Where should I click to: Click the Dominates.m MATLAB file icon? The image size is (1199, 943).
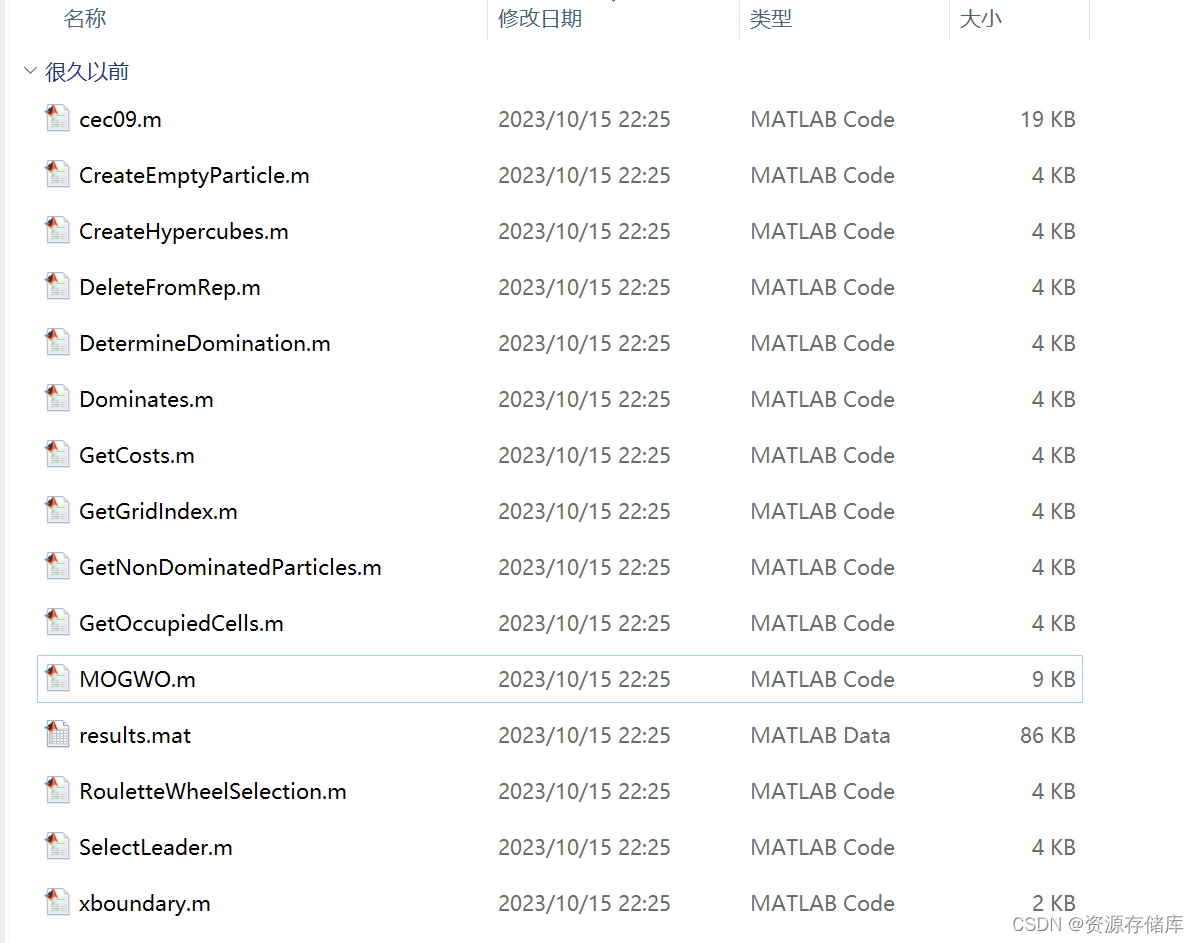tap(57, 397)
